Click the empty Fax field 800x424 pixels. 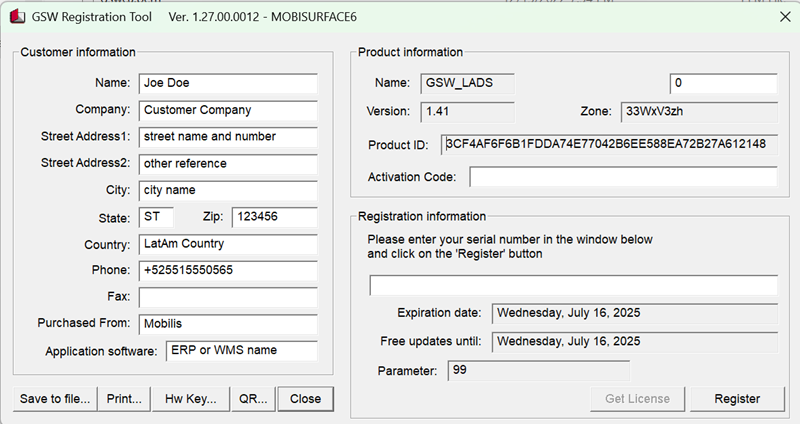[x=227, y=297]
